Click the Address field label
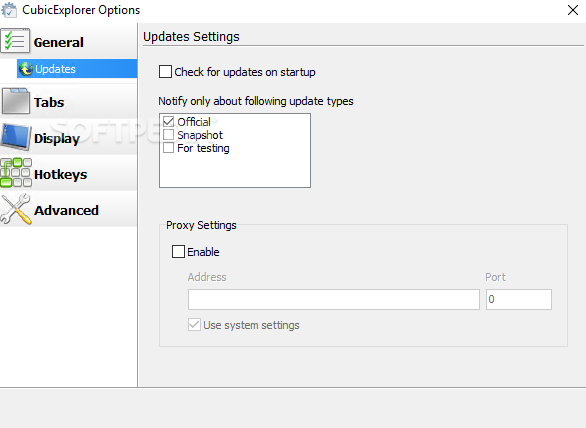 207,277
